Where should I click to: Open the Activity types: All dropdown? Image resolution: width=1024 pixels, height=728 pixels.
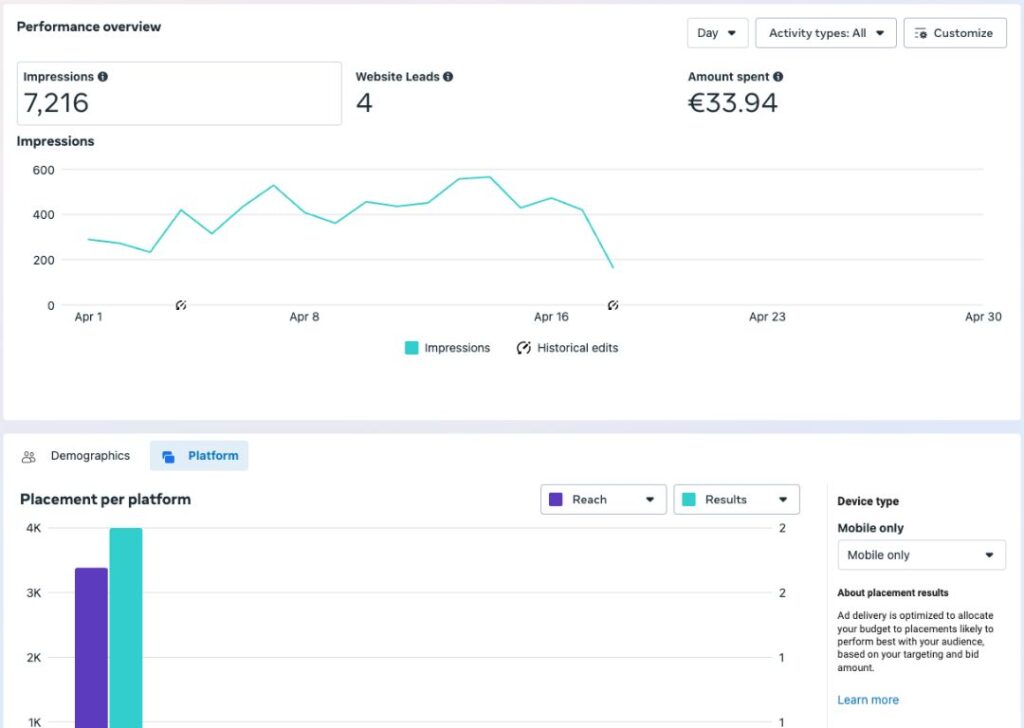point(825,33)
